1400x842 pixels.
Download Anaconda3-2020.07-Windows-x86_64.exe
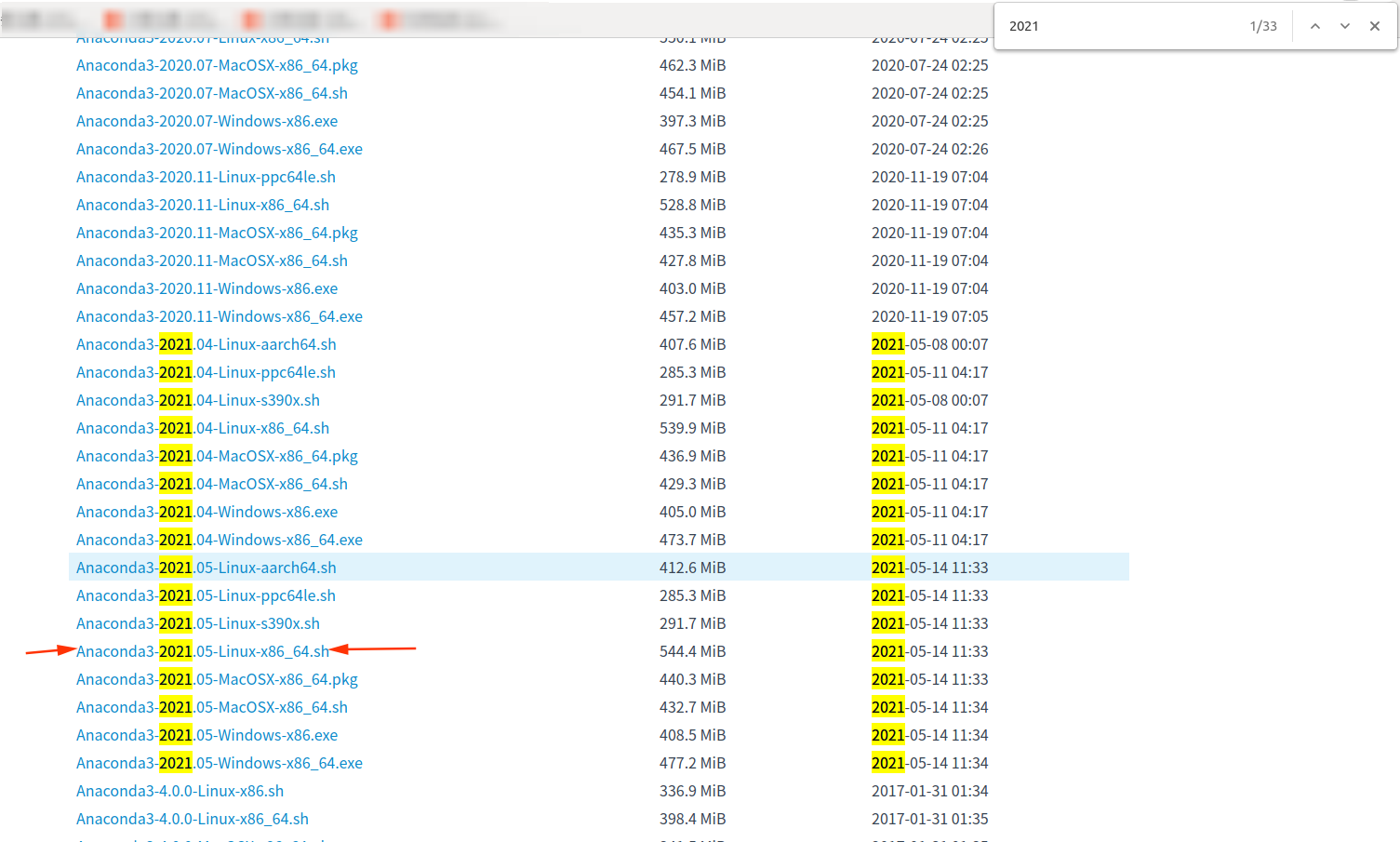[220, 149]
